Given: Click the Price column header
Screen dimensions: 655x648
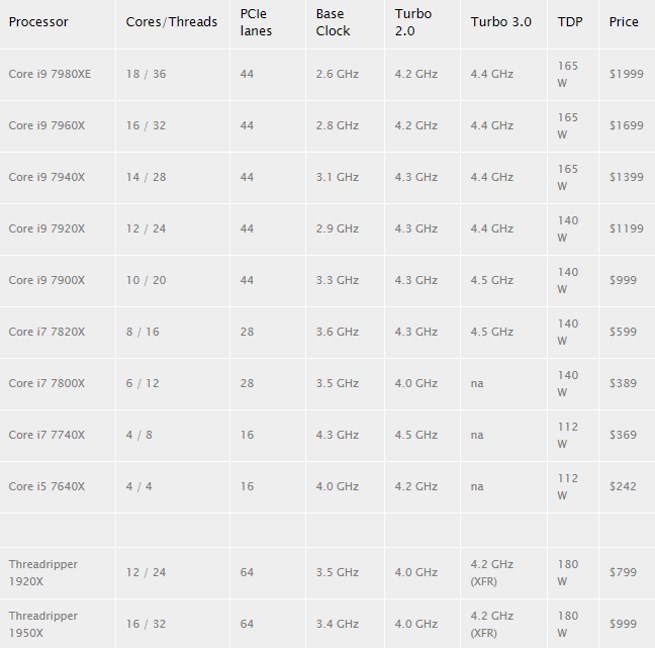Looking at the screenshot, I should [624, 22].
